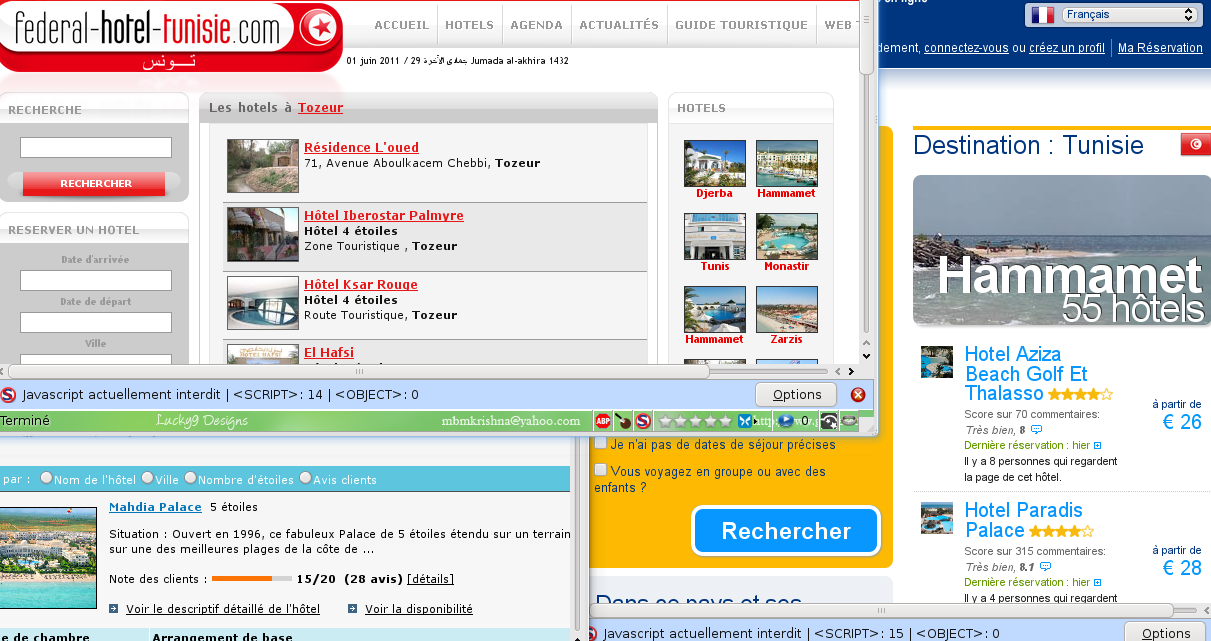The width and height of the screenshot is (1211, 641).
Task: Click the front window vertical scrollbar down arrow
Action: coord(867,356)
